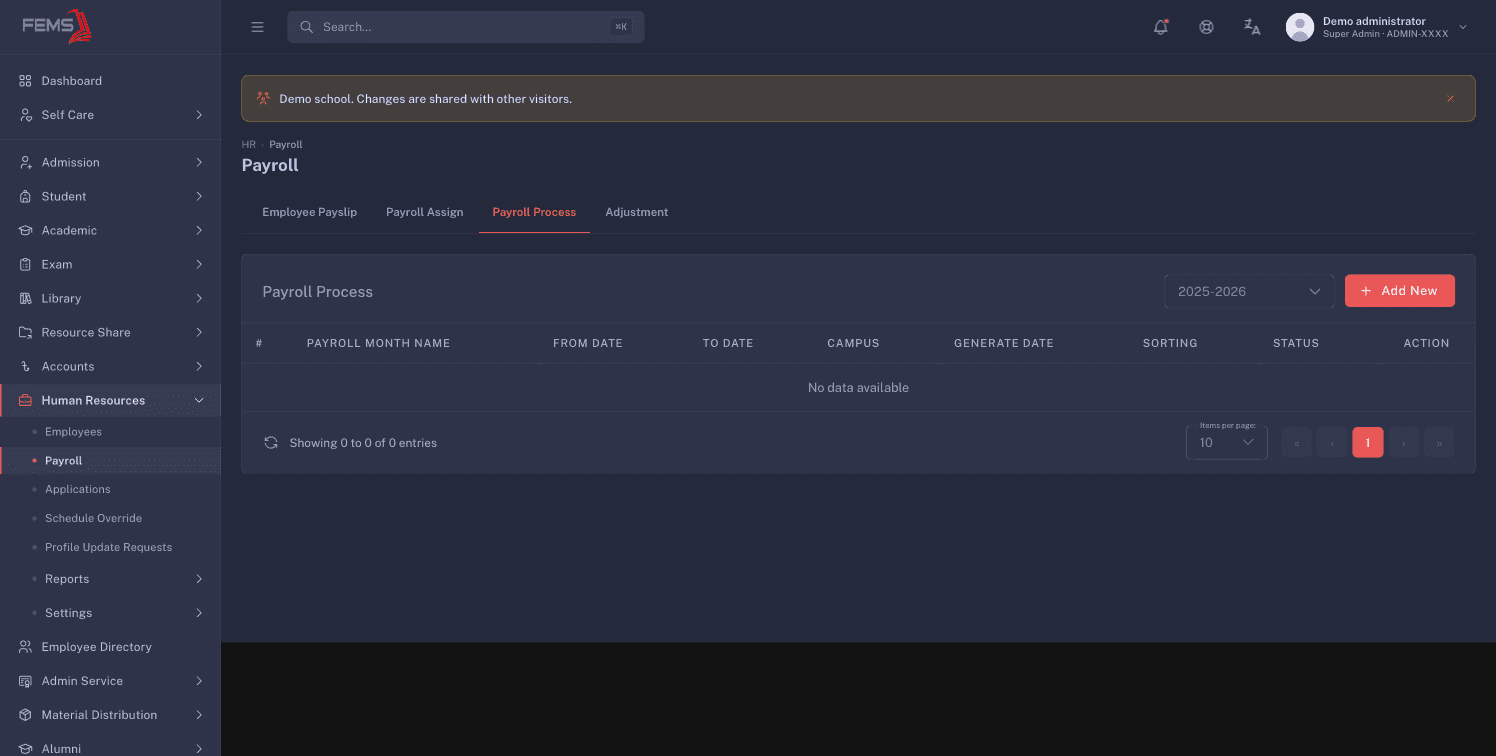The height and width of the screenshot is (756, 1496).
Task: Sort by Payroll Month Name column
Action: click(x=378, y=343)
